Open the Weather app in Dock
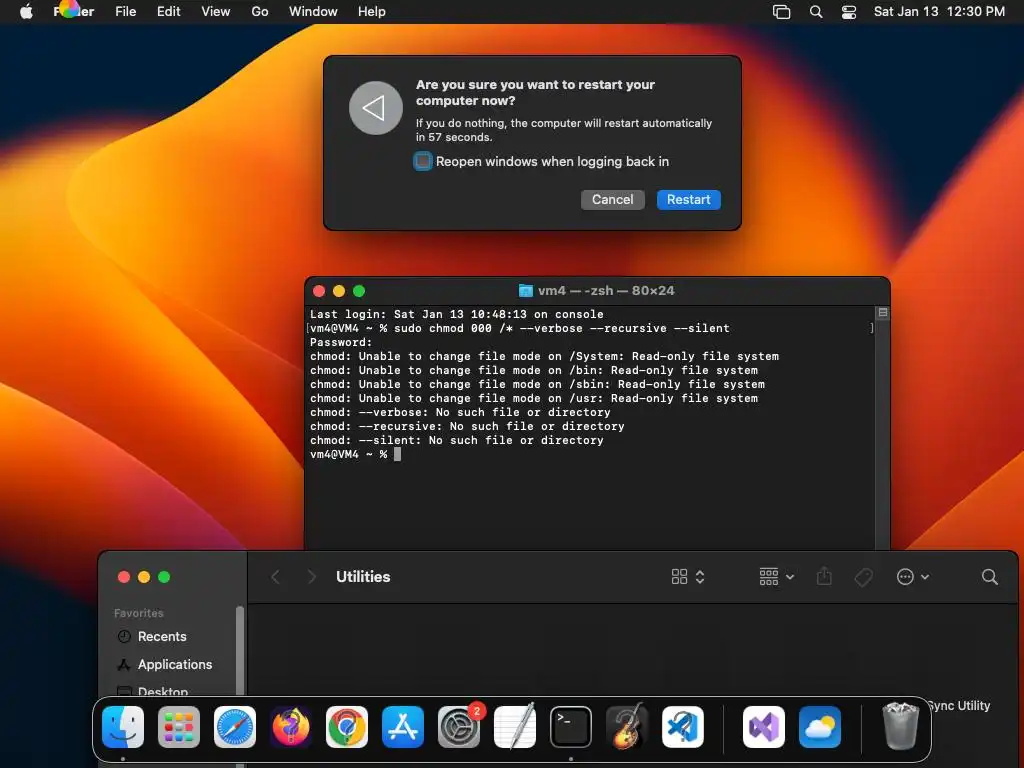Image resolution: width=1024 pixels, height=768 pixels. 820,727
